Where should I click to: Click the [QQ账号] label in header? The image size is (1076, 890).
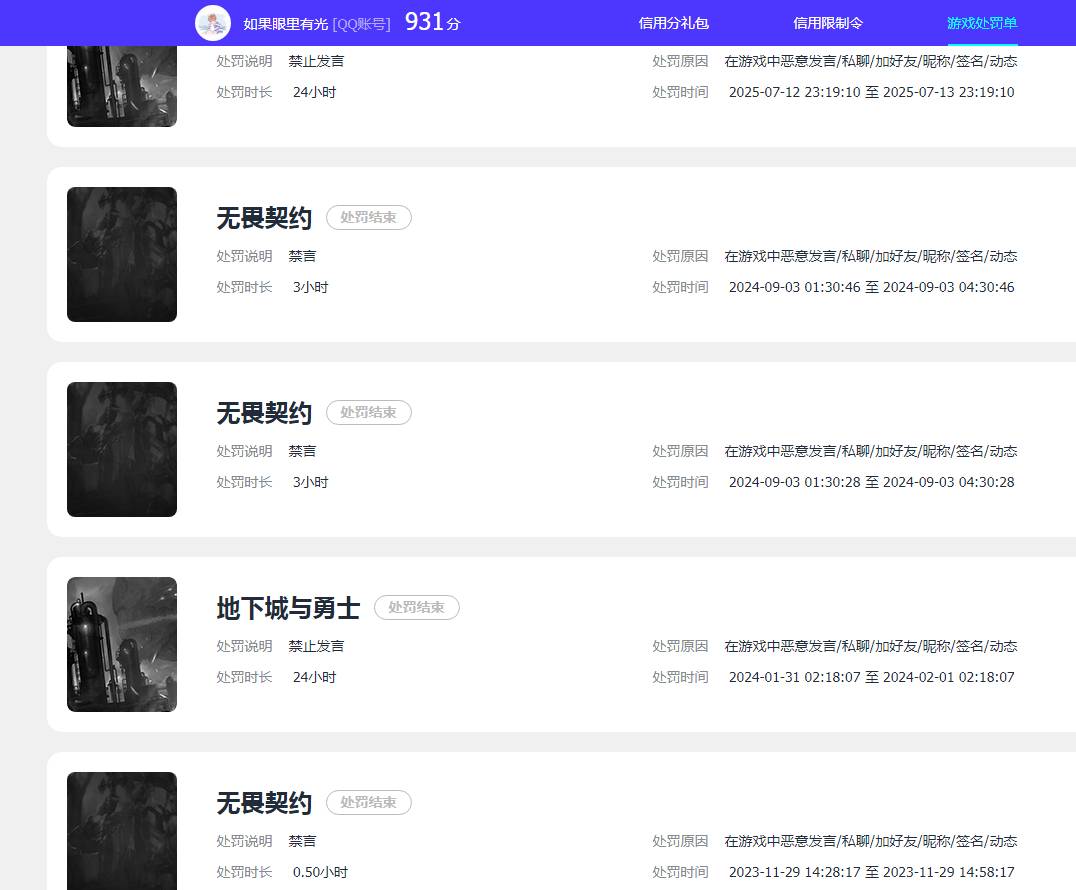(x=361, y=24)
